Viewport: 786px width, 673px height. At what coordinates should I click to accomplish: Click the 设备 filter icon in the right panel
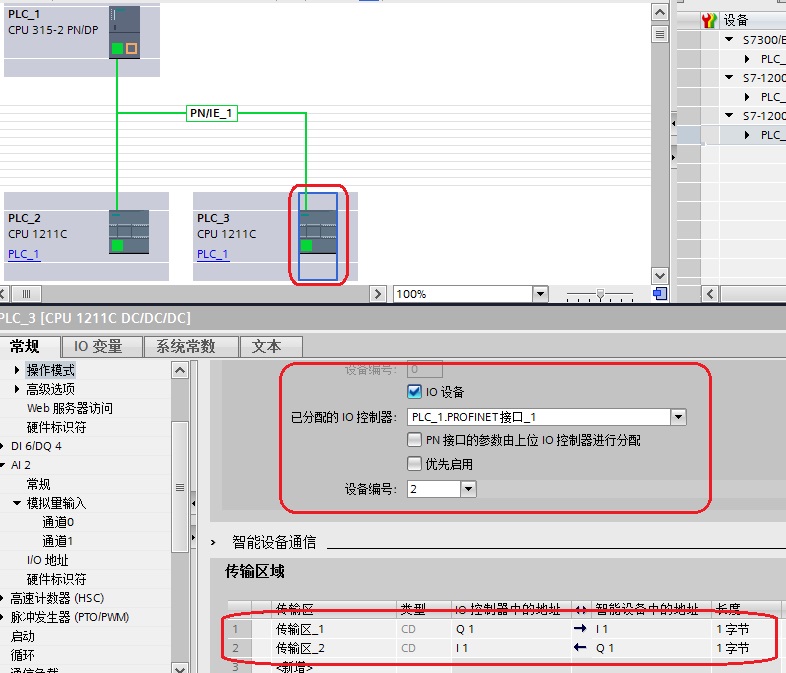709,21
